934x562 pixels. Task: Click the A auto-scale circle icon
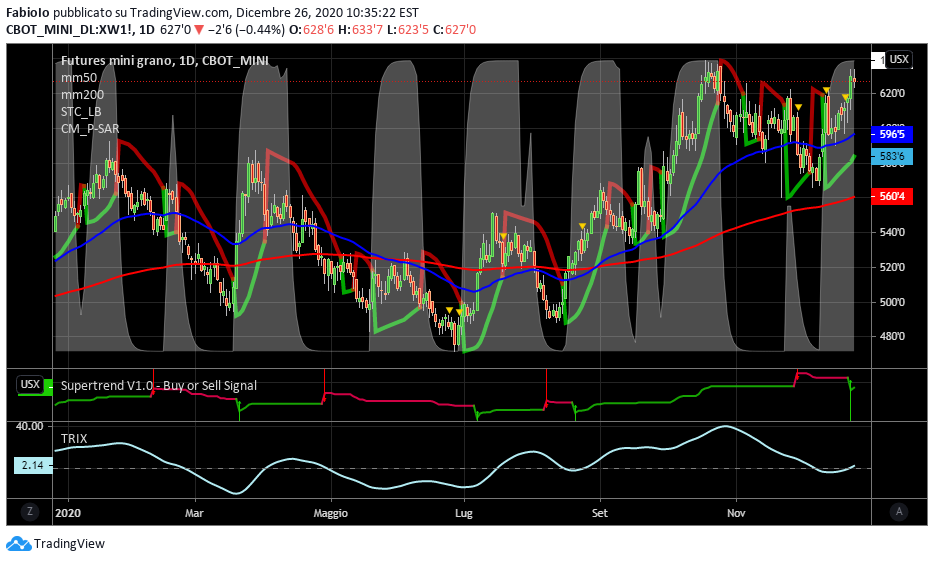pyautogui.click(x=899, y=511)
